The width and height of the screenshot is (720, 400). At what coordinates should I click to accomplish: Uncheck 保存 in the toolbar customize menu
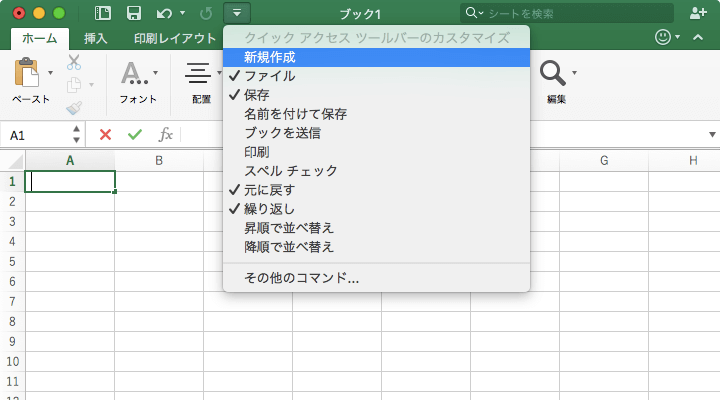pos(257,95)
